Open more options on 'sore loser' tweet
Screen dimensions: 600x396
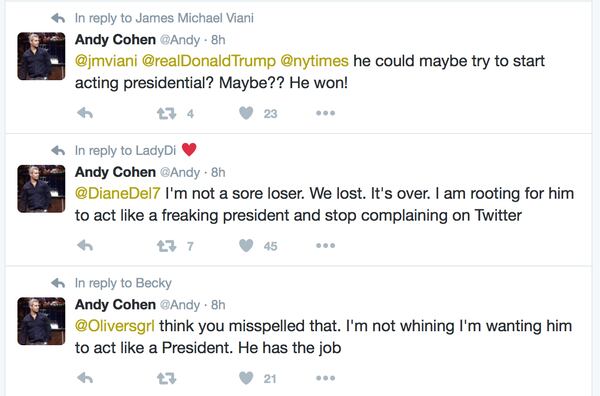326,246
